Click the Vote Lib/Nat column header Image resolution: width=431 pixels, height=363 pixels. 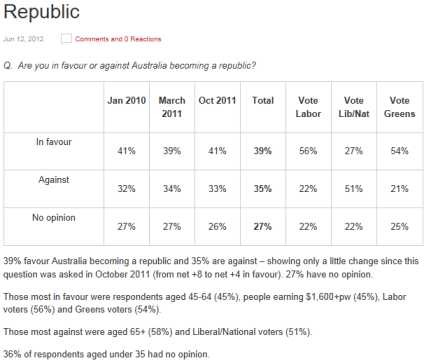[x=354, y=107]
